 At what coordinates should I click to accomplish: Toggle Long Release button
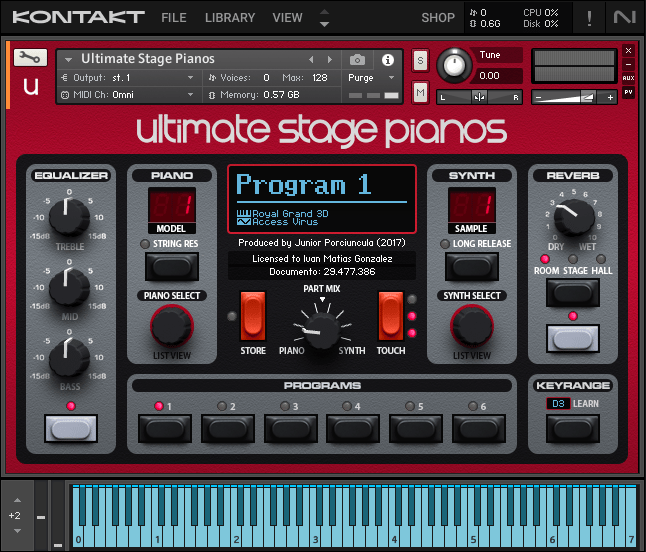[x=472, y=267]
